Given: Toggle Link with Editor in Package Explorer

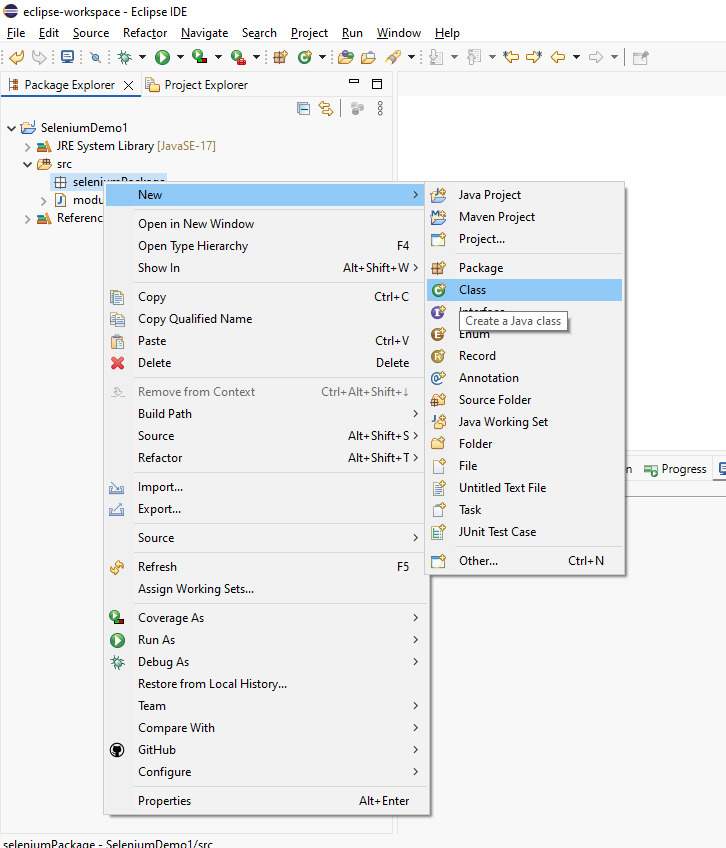Looking at the screenshot, I should tap(326, 109).
